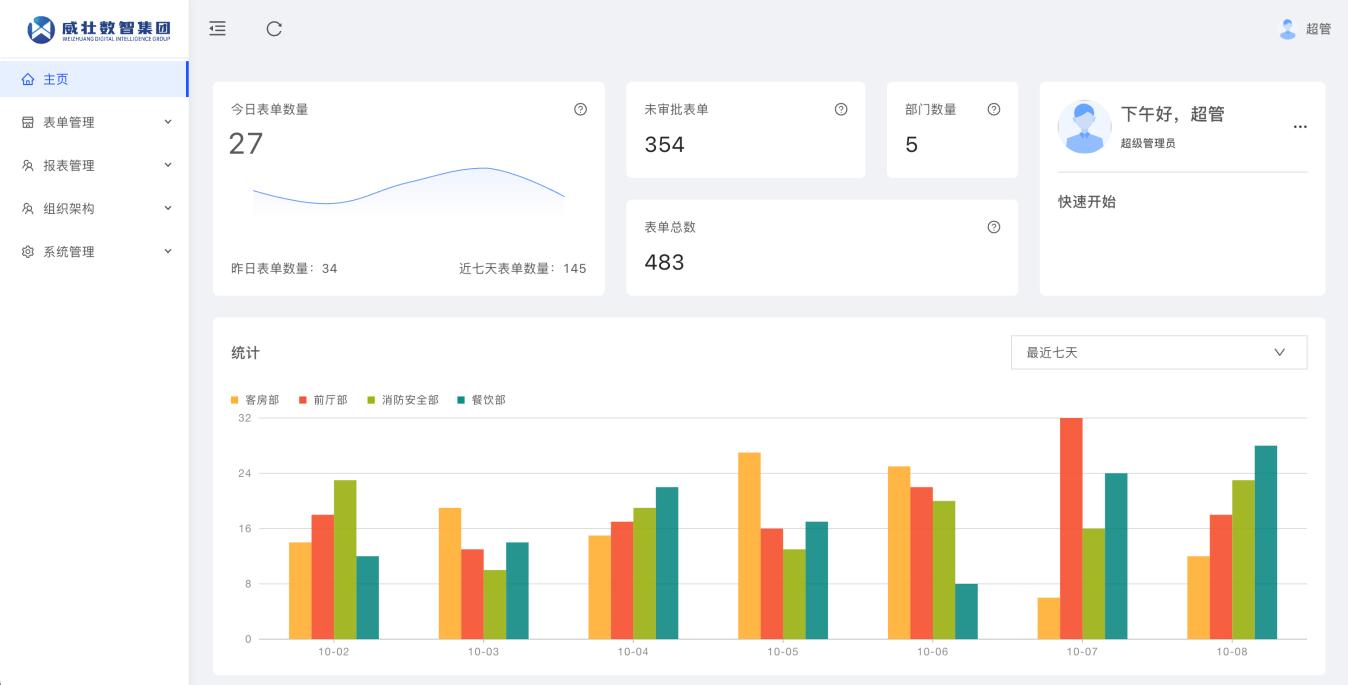
Task: Click the gear icon beside 系统管理
Action: pyautogui.click(x=28, y=252)
